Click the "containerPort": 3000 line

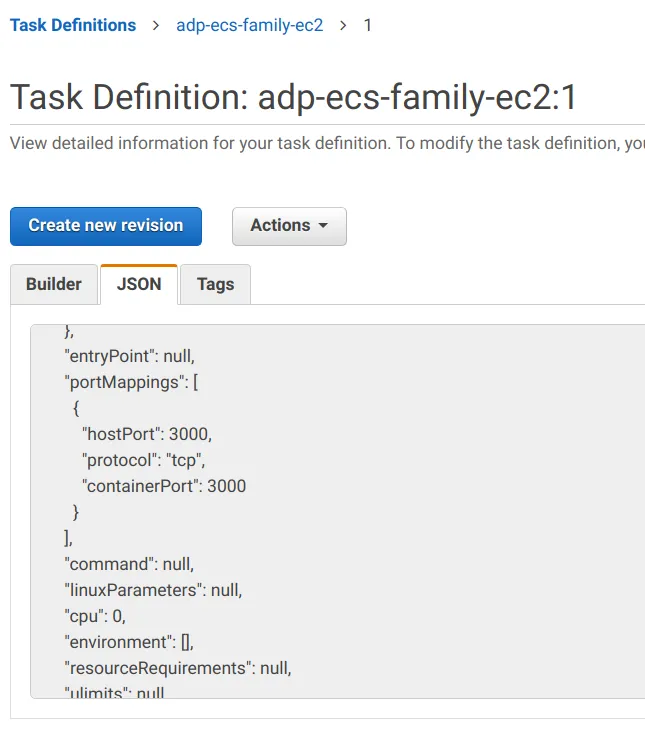pyautogui.click(x=164, y=486)
